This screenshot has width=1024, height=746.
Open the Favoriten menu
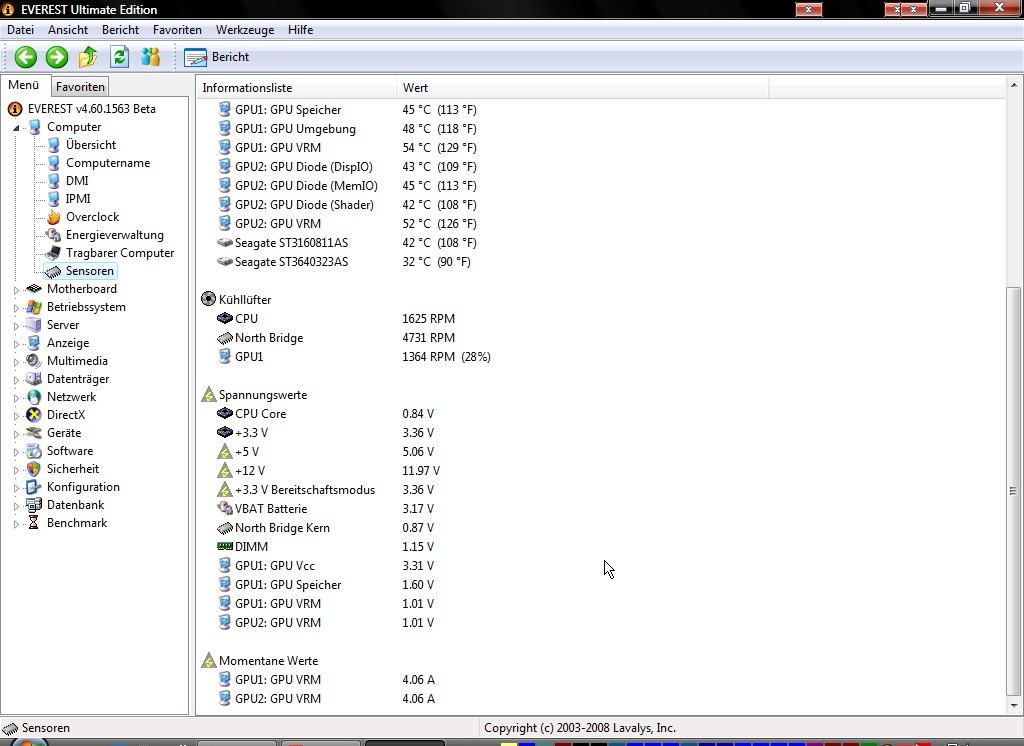pos(177,30)
